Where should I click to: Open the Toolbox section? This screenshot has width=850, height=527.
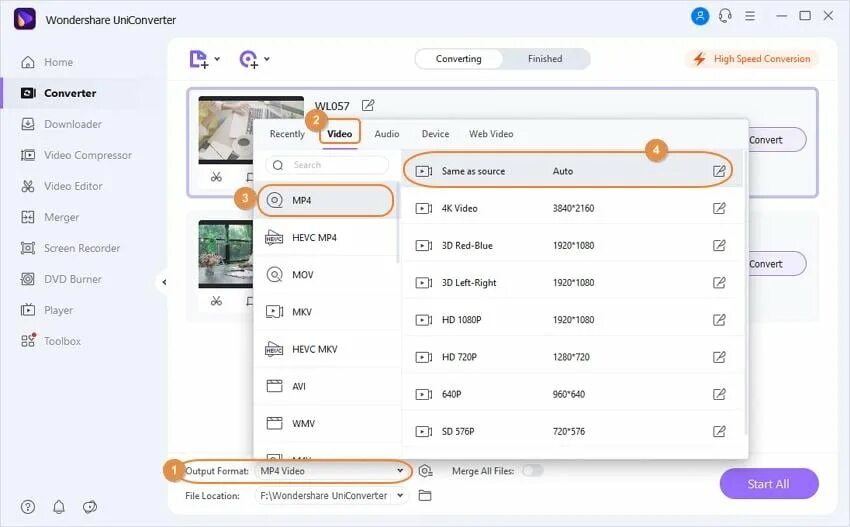[x=51, y=341]
